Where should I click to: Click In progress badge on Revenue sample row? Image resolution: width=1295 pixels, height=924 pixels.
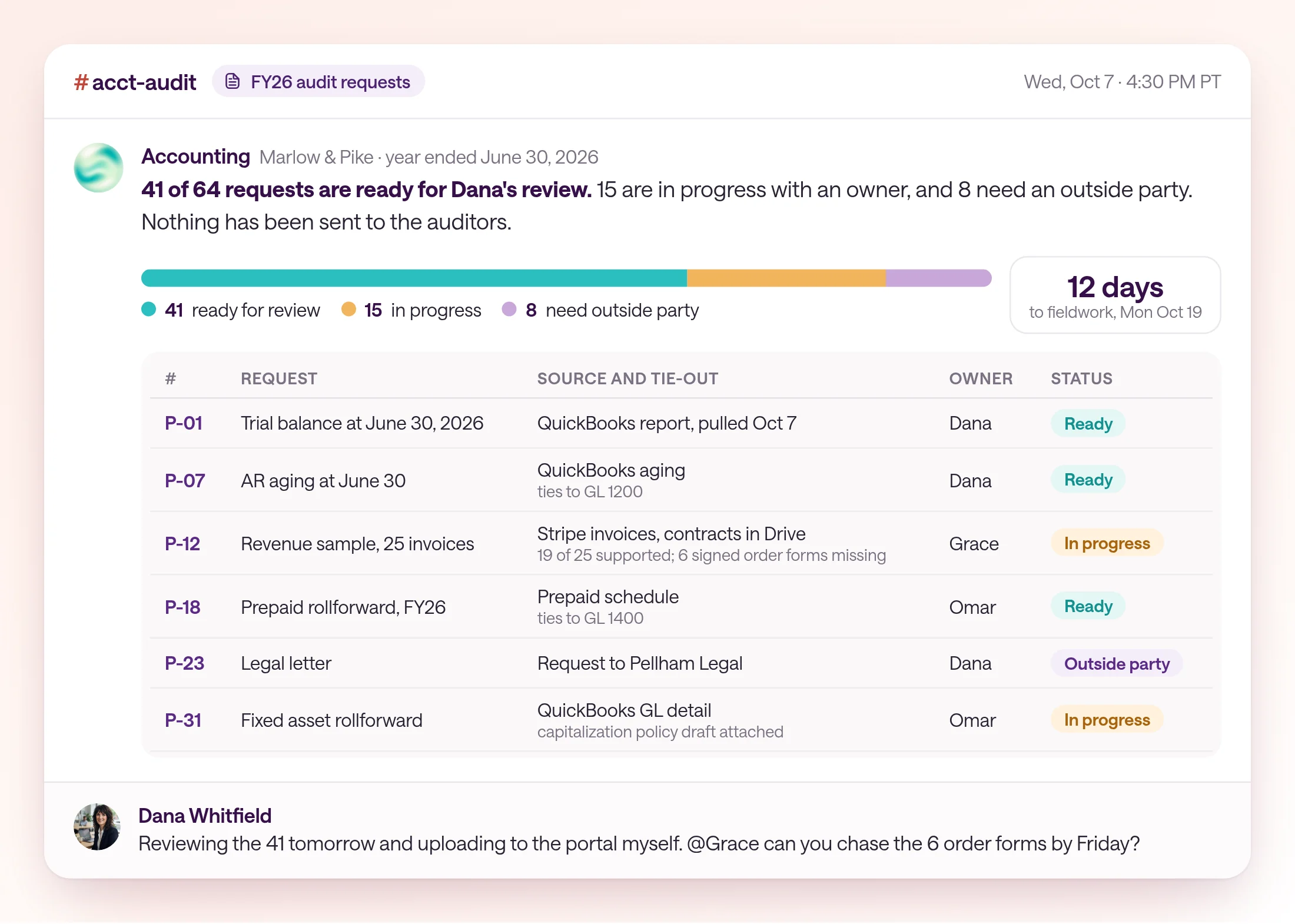(1107, 543)
